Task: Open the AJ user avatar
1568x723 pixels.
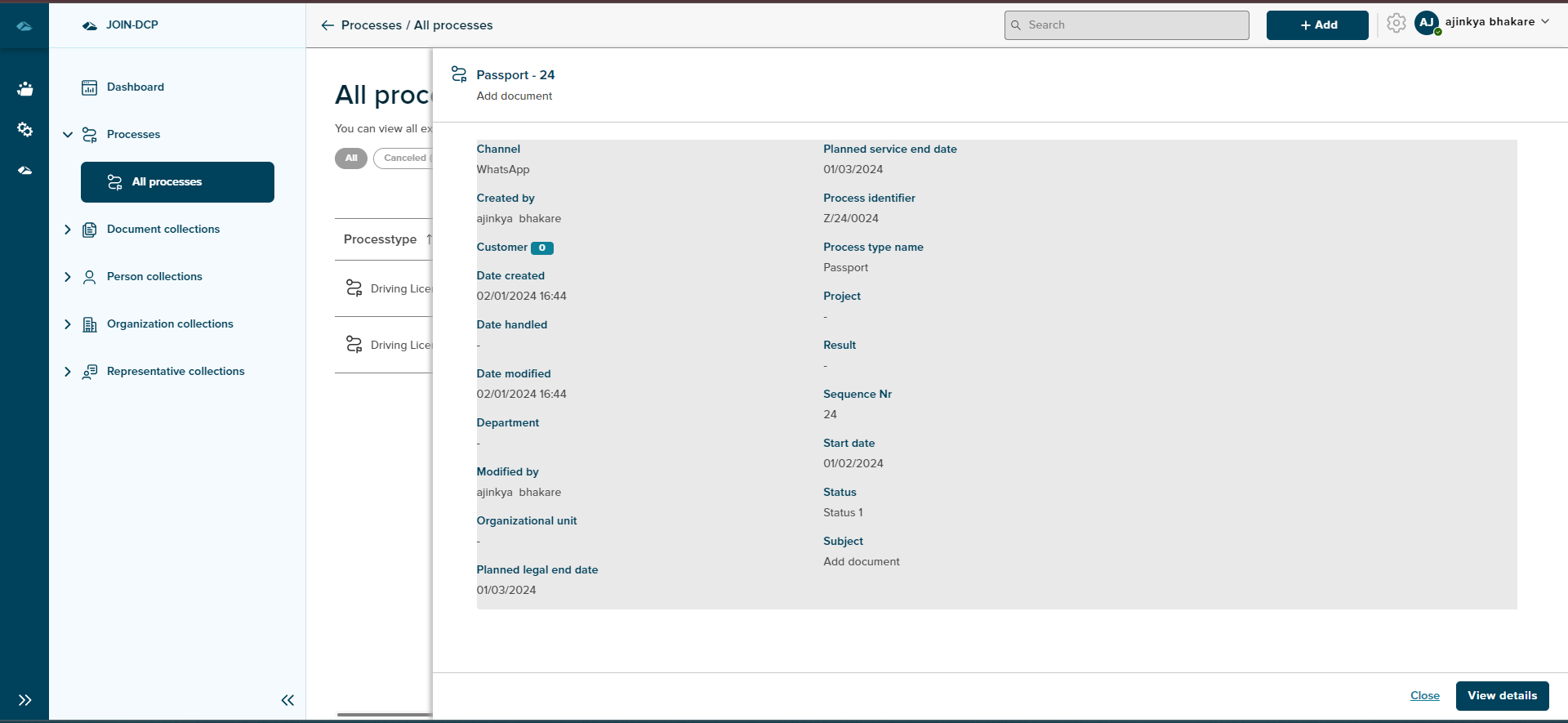Action: coord(1427,24)
